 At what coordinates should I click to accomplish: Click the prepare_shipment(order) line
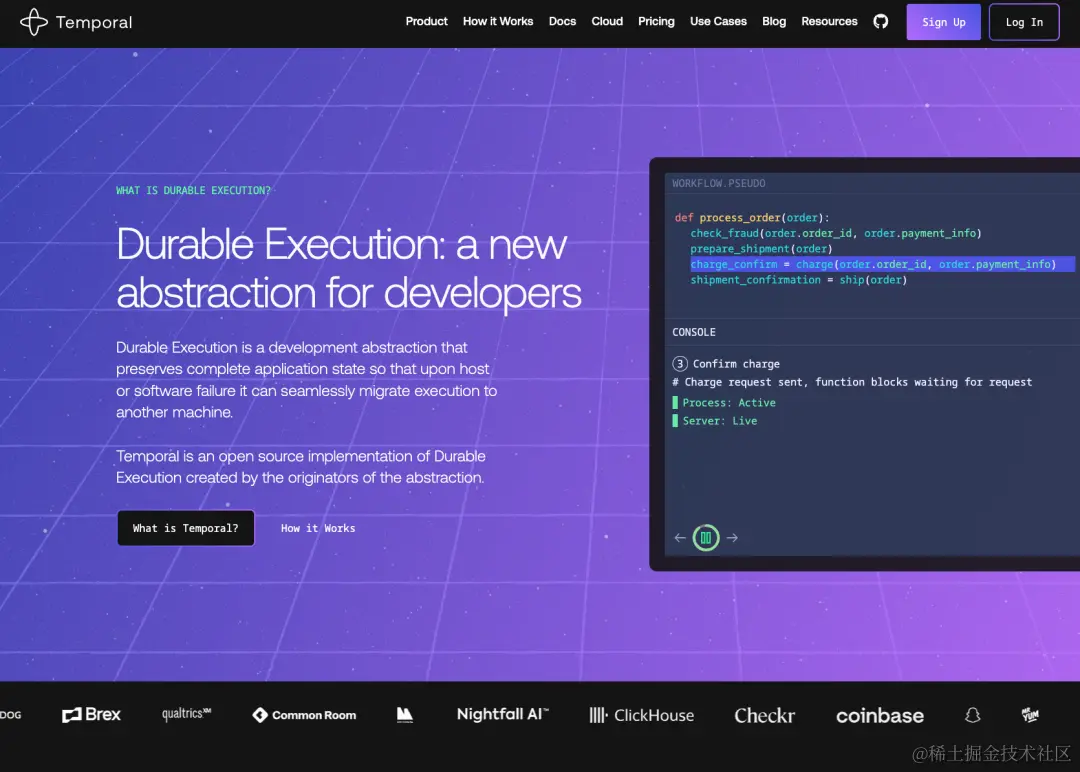coord(761,249)
